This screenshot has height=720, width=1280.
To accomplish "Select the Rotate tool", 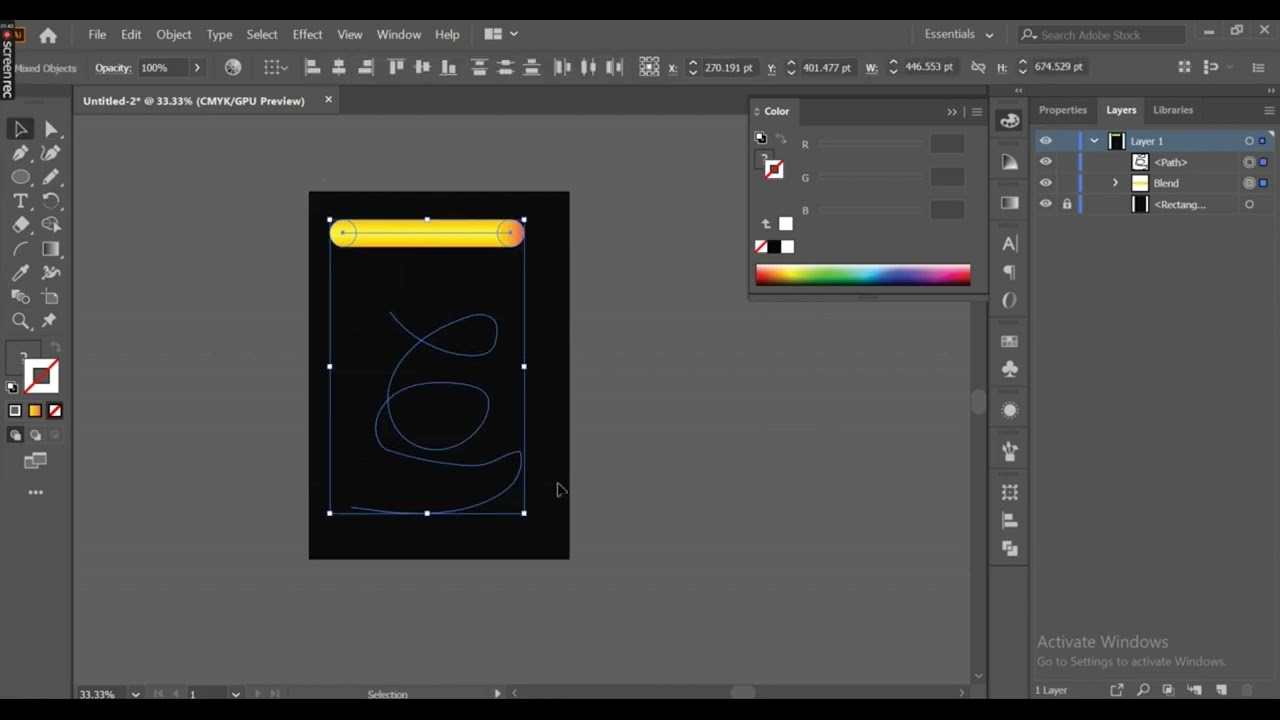I will (x=51, y=201).
